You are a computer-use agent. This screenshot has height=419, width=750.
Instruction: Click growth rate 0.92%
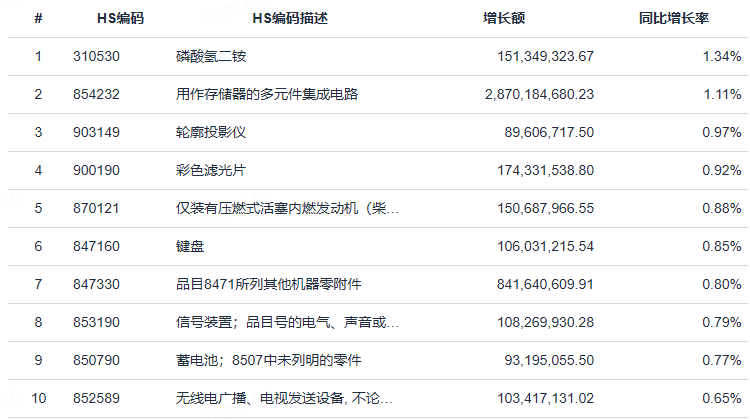[722, 170]
